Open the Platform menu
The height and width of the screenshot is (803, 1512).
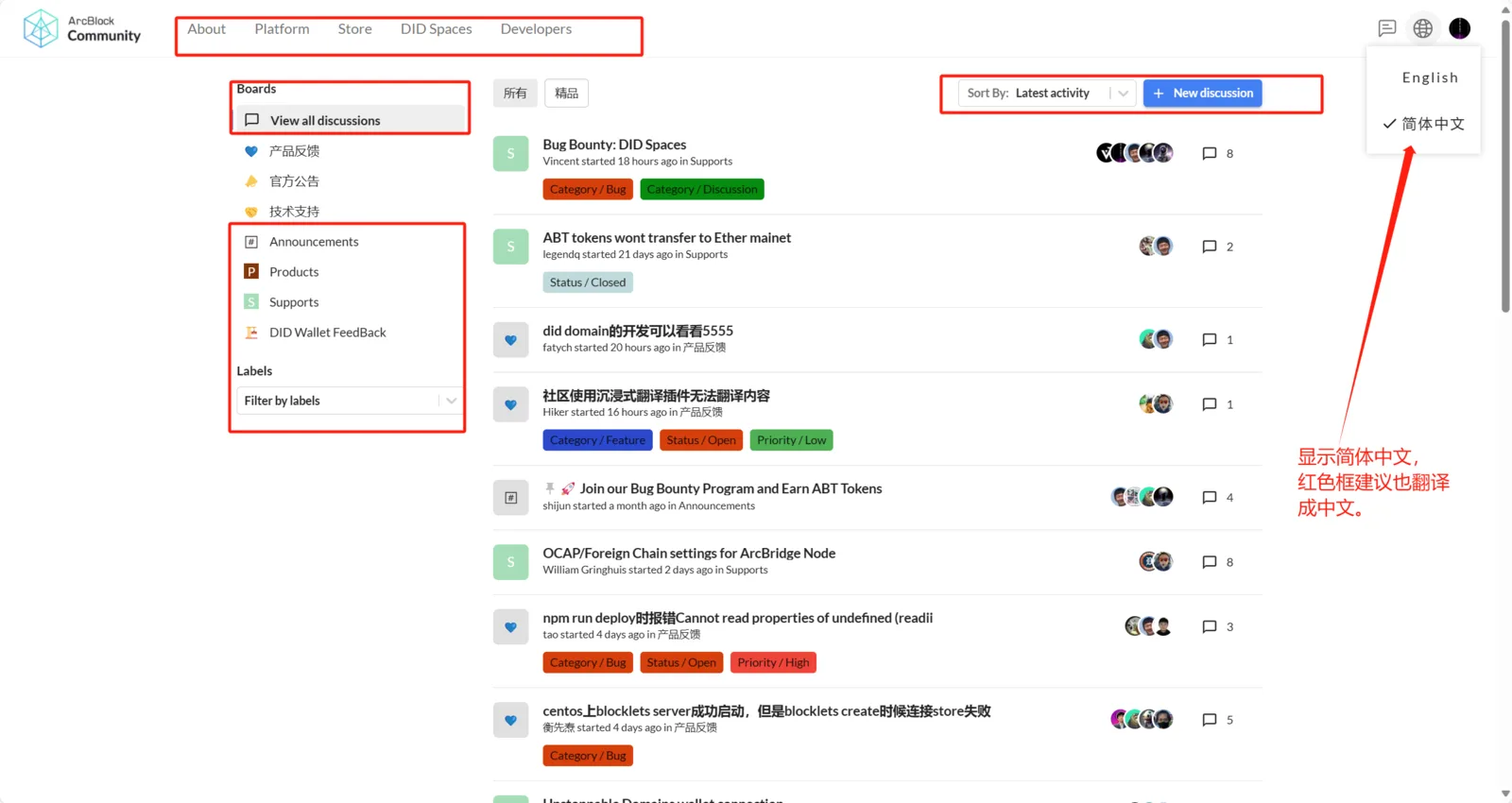pyautogui.click(x=282, y=29)
